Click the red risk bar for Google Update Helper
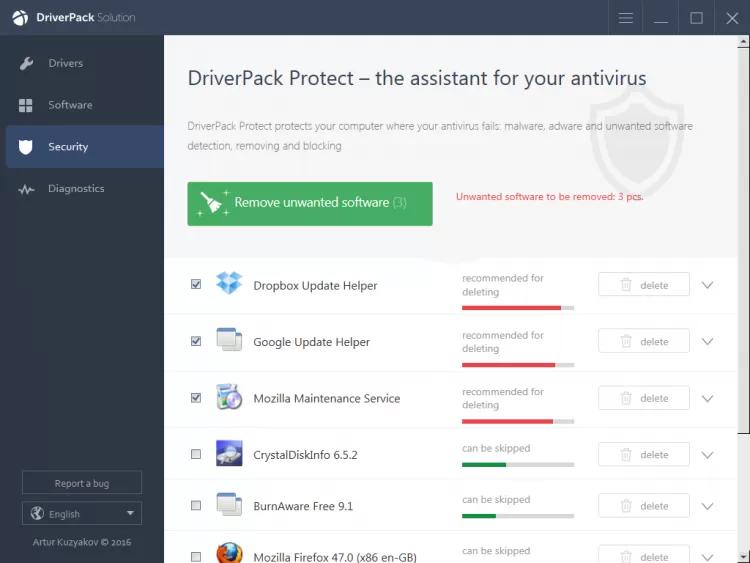Viewport: 750px width, 563px height. point(508,365)
